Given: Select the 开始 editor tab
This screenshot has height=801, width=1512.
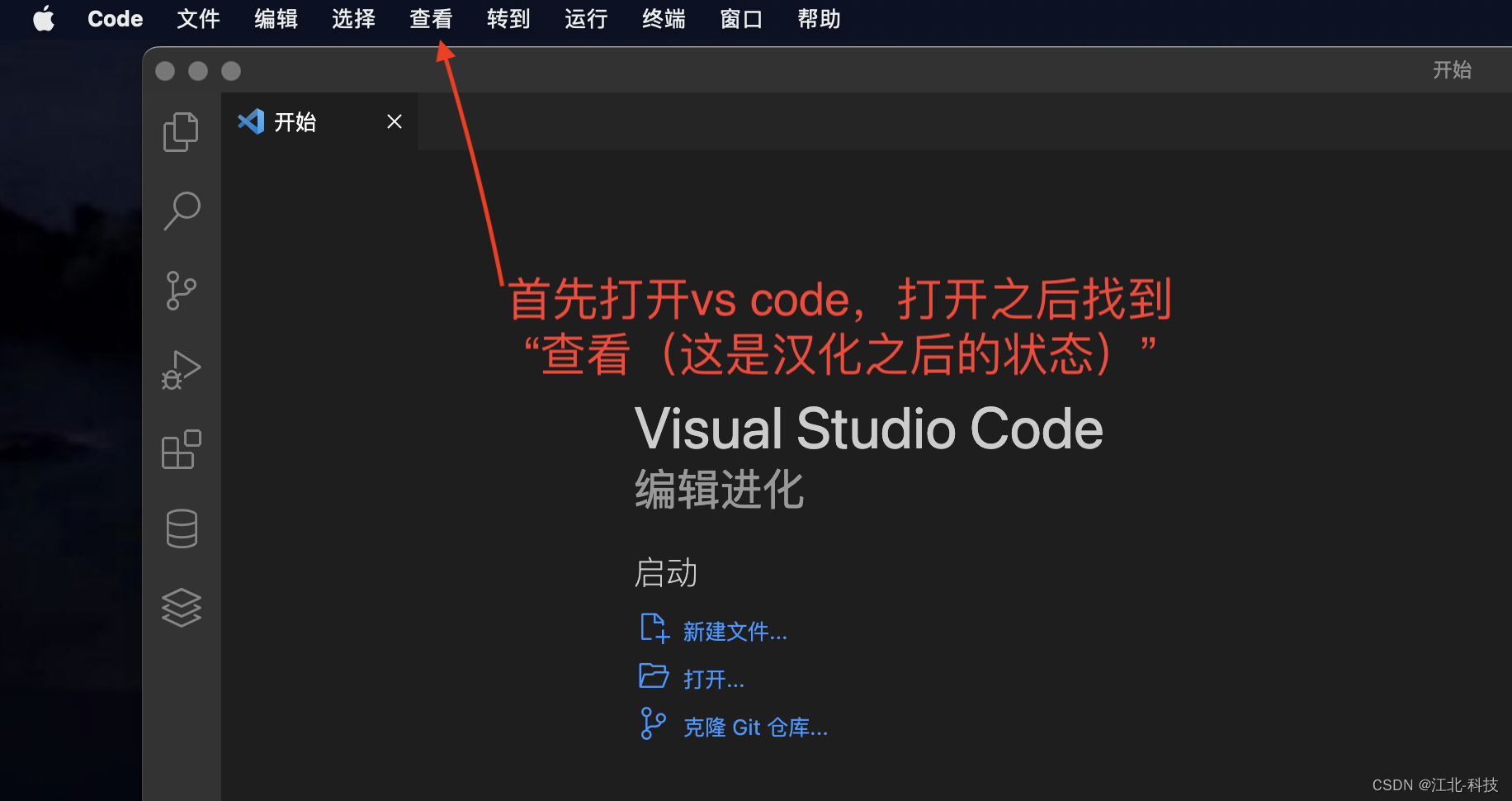Looking at the screenshot, I should pyautogui.click(x=319, y=121).
